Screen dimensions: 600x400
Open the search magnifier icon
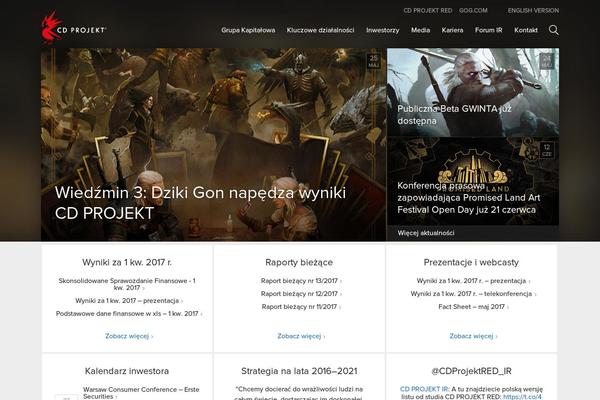tap(553, 30)
